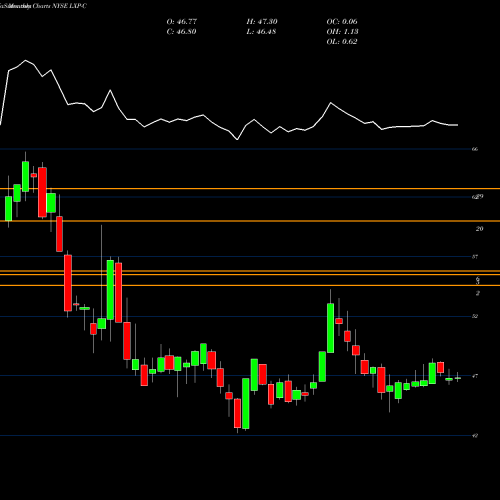Image resolution: width=500 pixels, height=500 pixels.
Task: Select the low value 'L: 46.48'
Action: pyautogui.click(x=261, y=32)
